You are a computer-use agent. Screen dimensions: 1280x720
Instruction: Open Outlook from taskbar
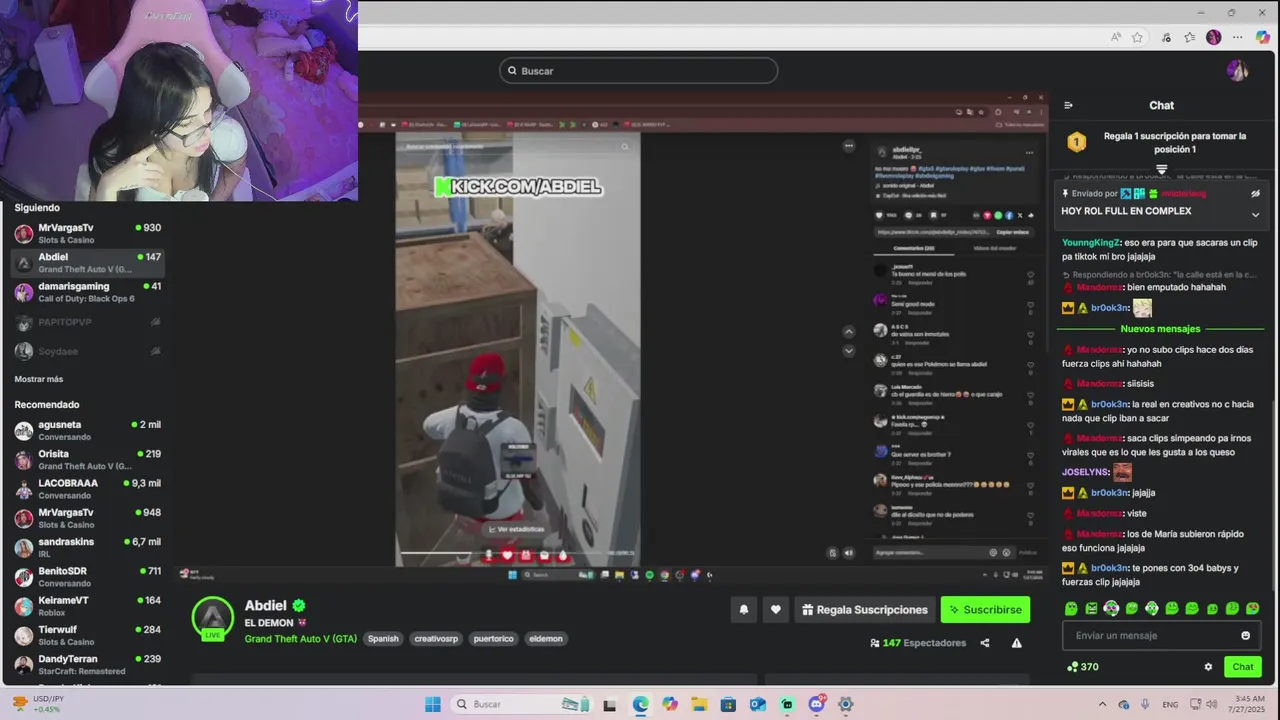pos(757,704)
